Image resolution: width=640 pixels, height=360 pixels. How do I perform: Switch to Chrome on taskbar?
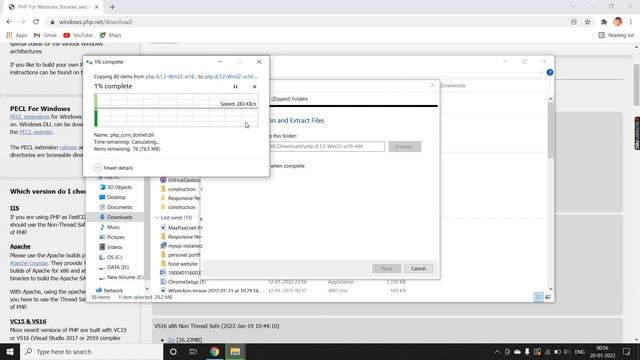pyautogui.click(x=214, y=351)
